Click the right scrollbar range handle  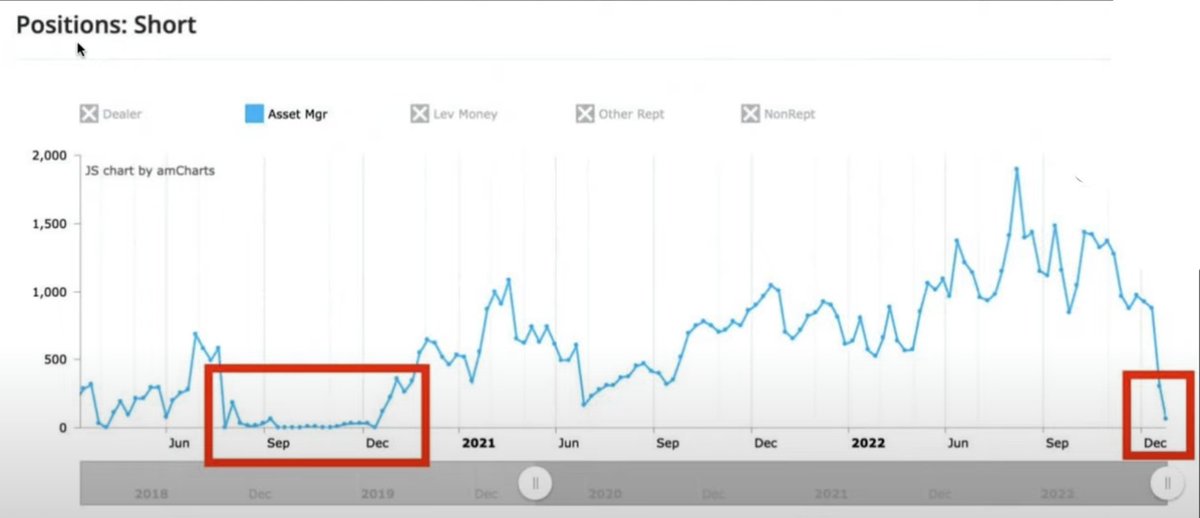point(1165,484)
